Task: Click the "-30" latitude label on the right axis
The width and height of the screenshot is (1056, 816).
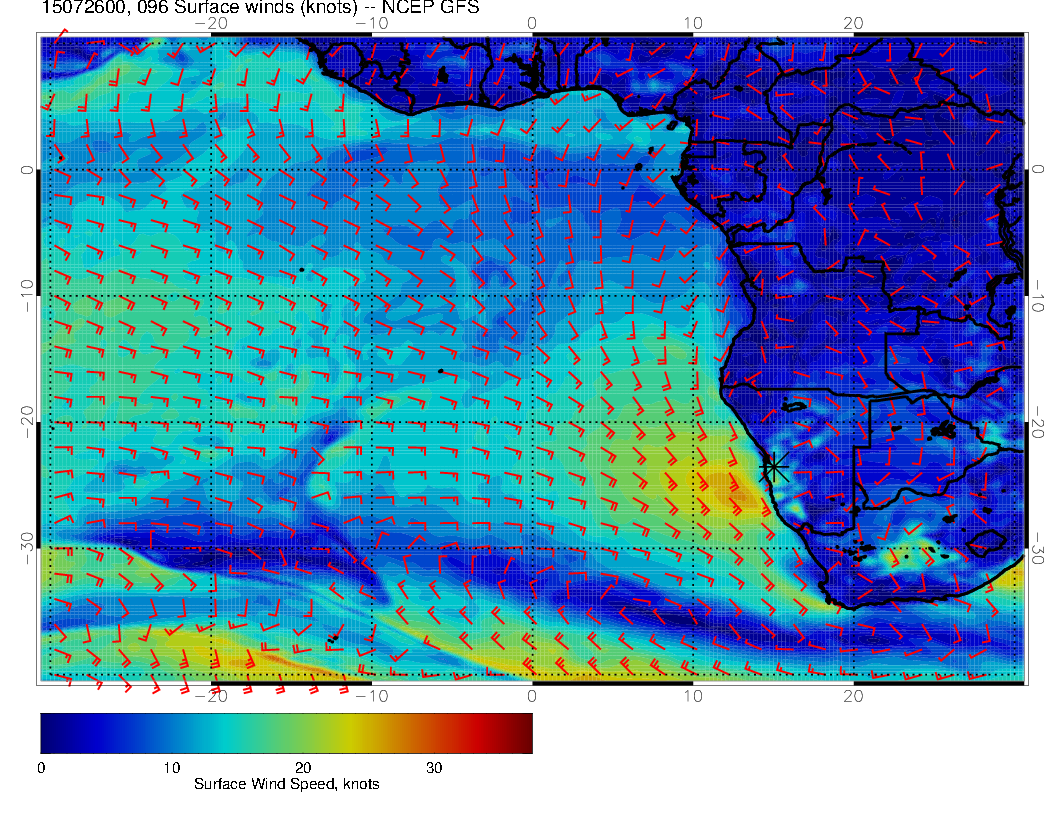Action: [1038, 548]
